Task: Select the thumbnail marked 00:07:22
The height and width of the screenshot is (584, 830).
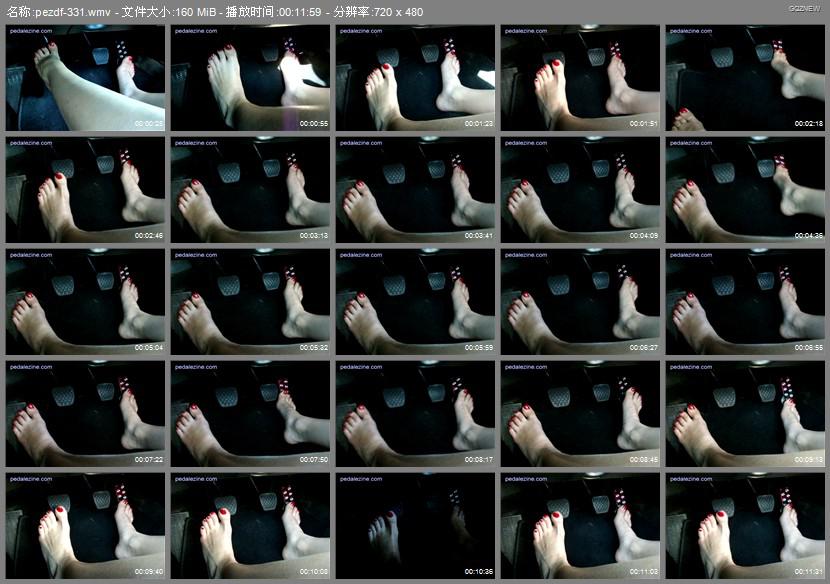Action: coord(85,414)
